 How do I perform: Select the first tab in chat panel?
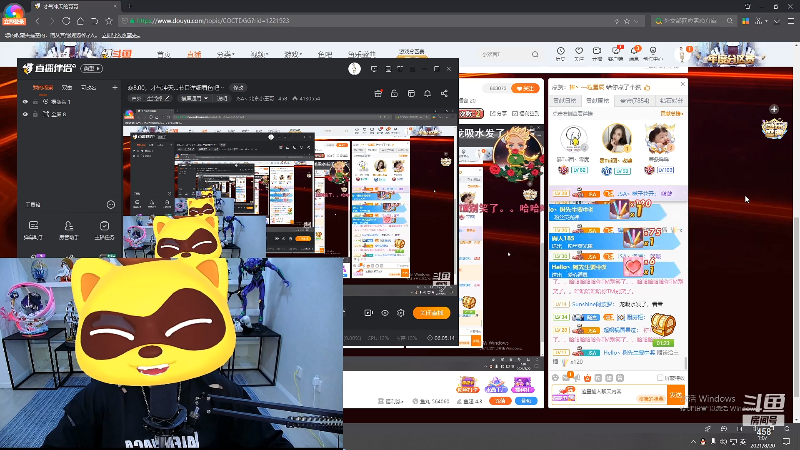[x=565, y=101]
